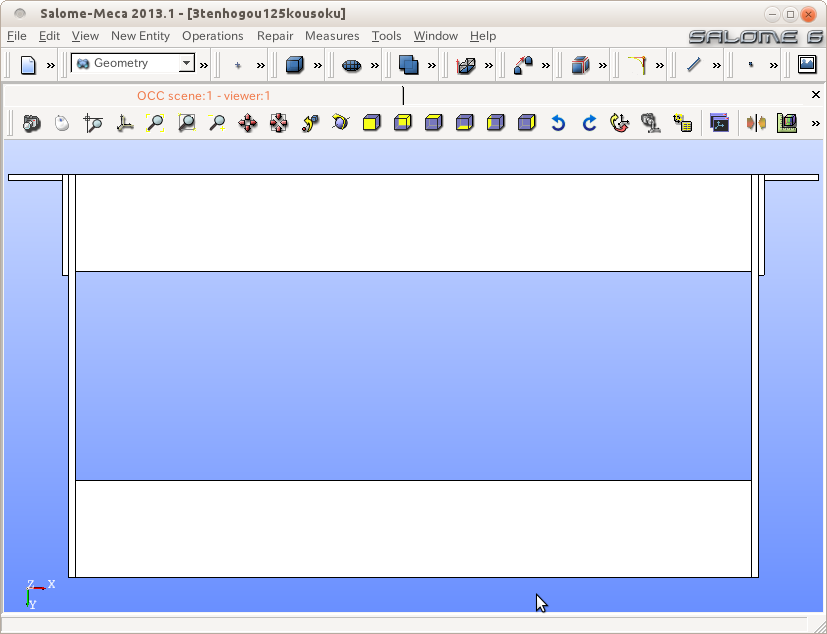827x634 pixels.
Task: Click the New document icon
Action: click(28, 65)
